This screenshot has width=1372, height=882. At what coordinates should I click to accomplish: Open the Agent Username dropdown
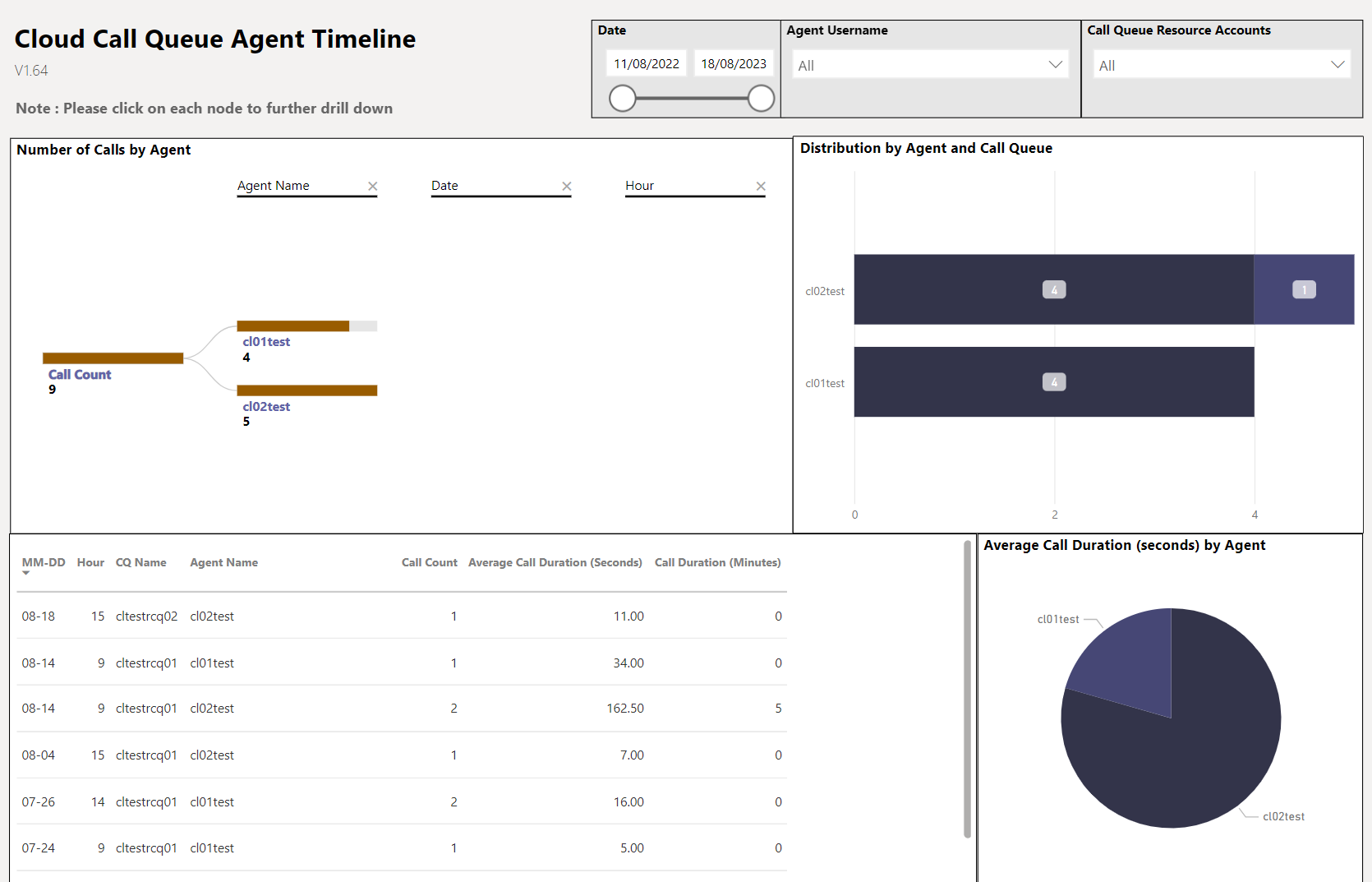point(931,65)
